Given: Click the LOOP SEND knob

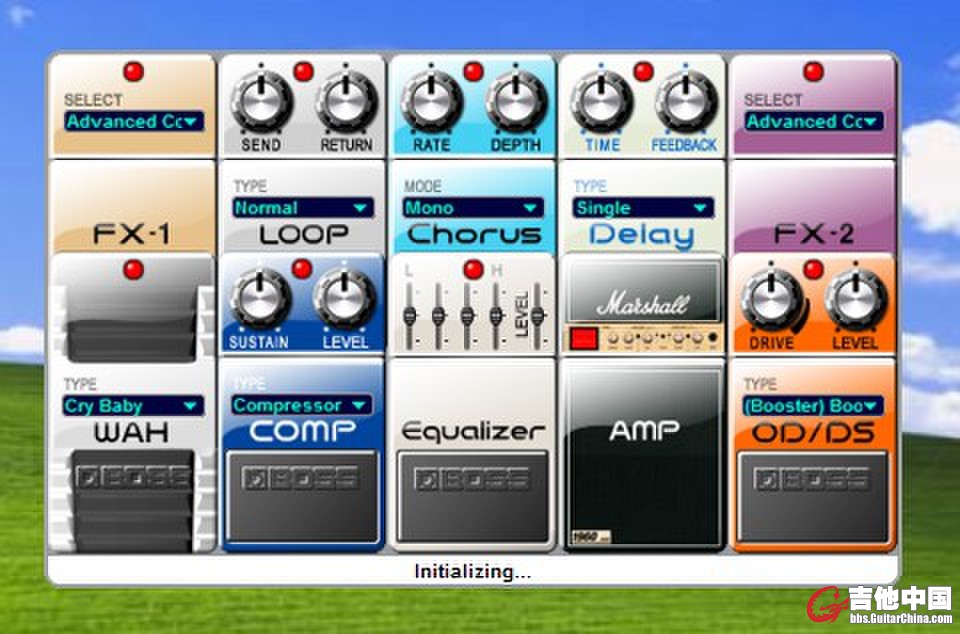Looking at the screenshot, I should point(261,101).
